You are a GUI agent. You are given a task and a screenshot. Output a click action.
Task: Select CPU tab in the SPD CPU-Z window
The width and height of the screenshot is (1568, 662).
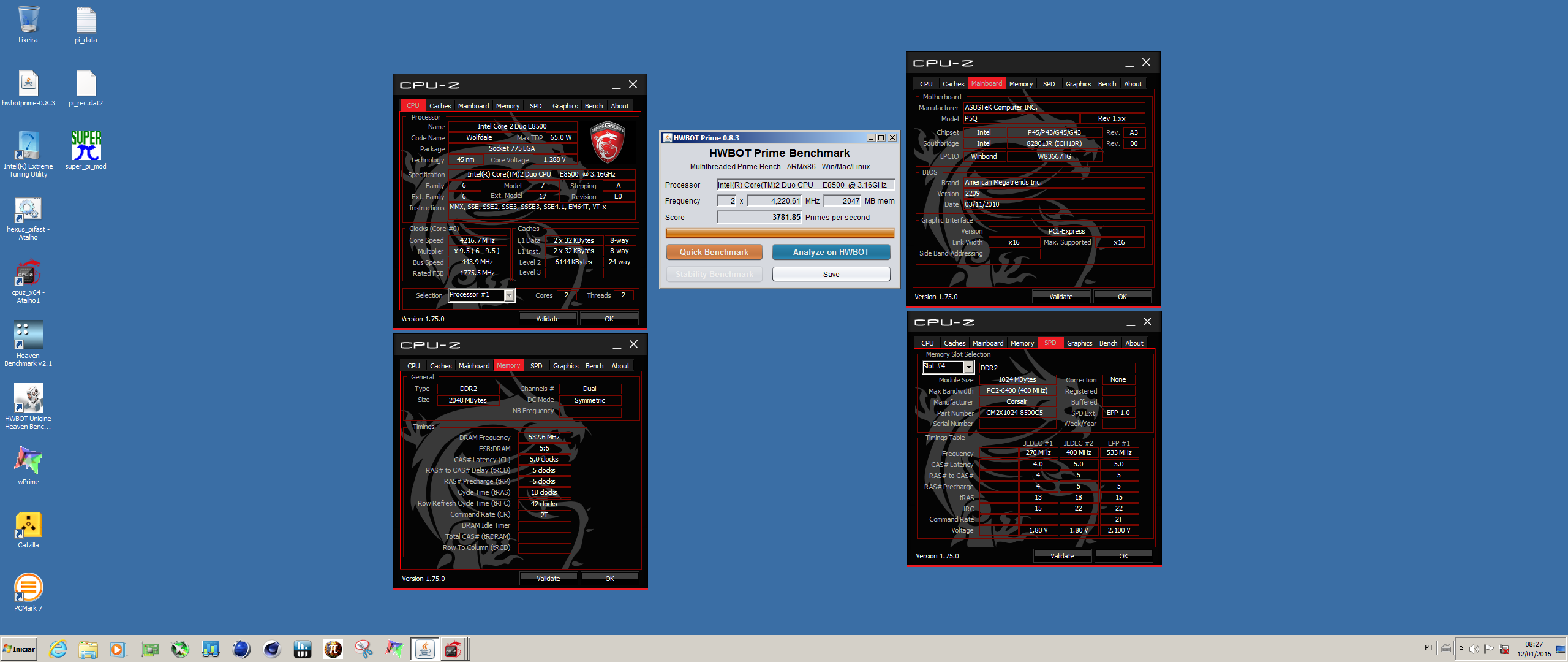(x=928, y=343)
